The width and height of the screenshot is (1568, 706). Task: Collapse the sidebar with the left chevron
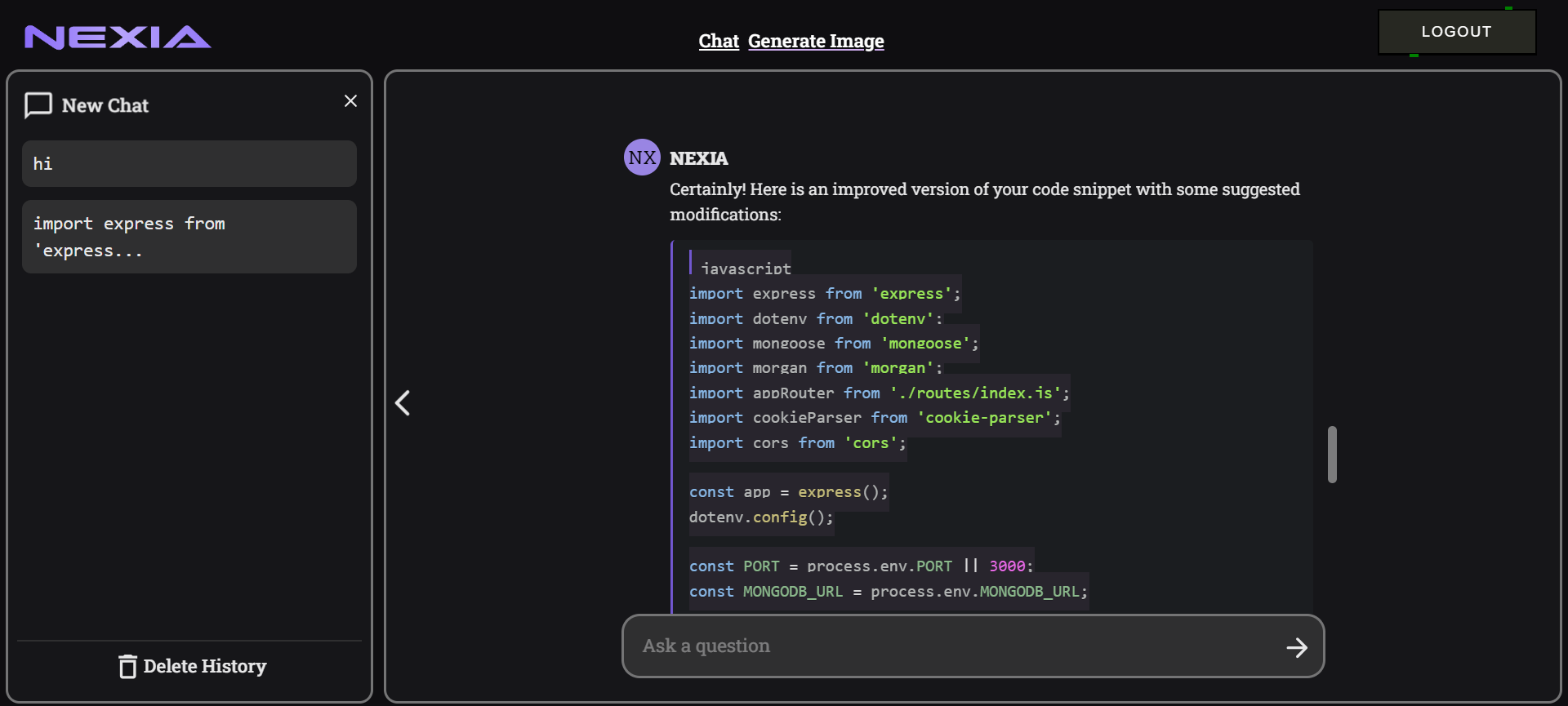click(403, 402)
